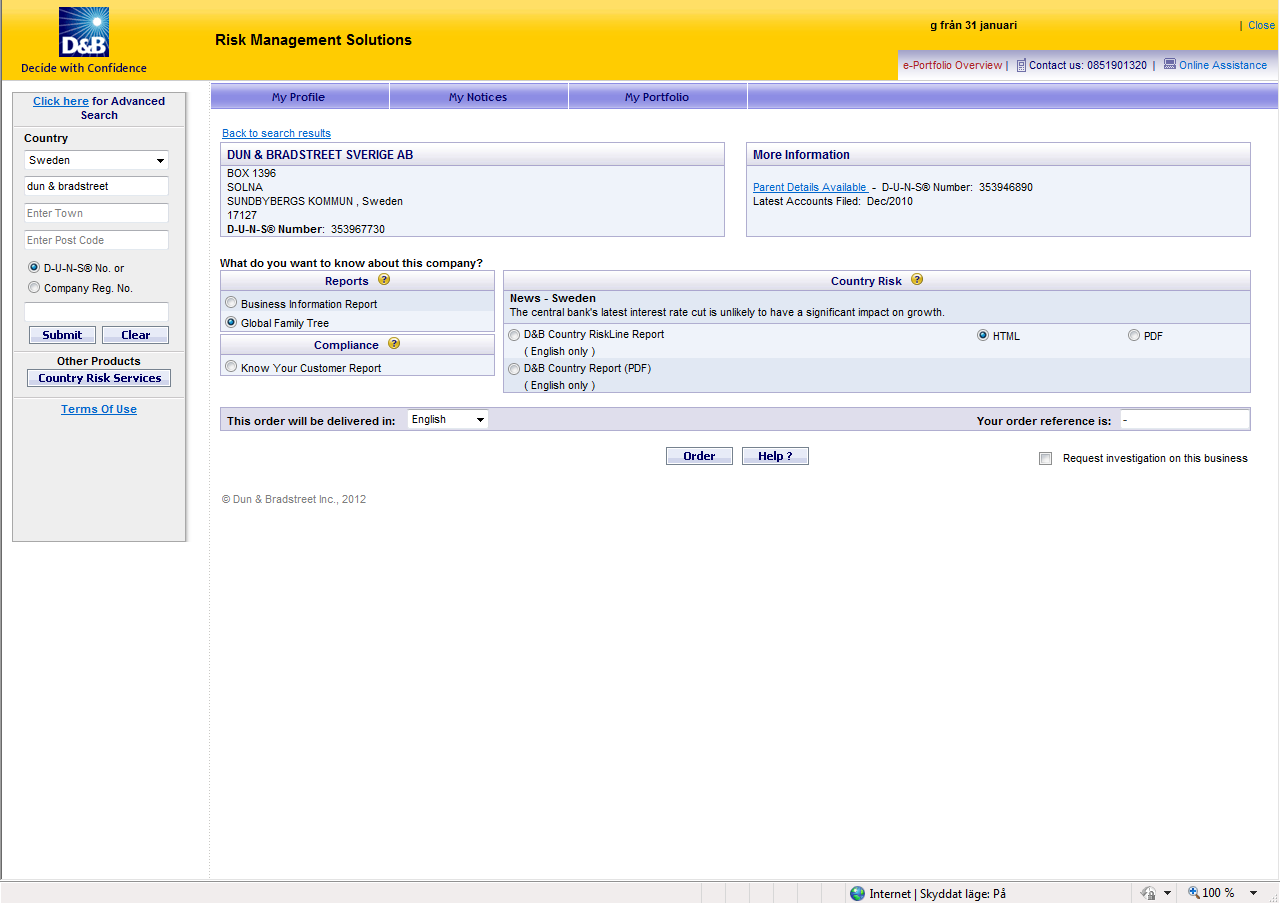Click the Submit button
1280x904 pixels.
pyautogui.click(x=63, y=335)
